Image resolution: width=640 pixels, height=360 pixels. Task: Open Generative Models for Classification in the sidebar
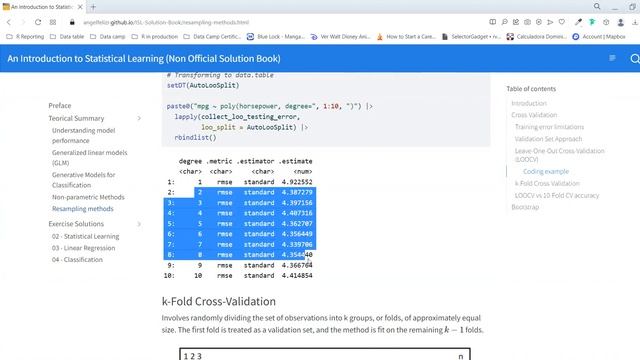(83, 180)
